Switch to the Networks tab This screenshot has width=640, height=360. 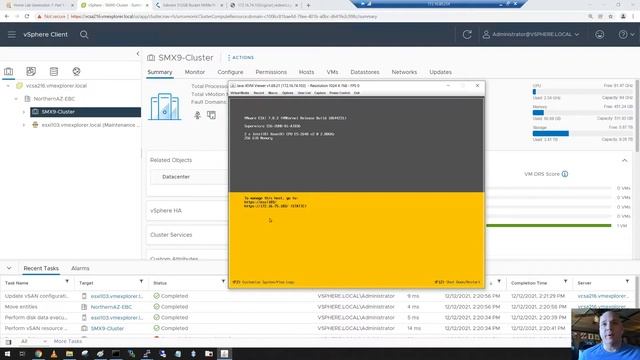coord(404,72)
